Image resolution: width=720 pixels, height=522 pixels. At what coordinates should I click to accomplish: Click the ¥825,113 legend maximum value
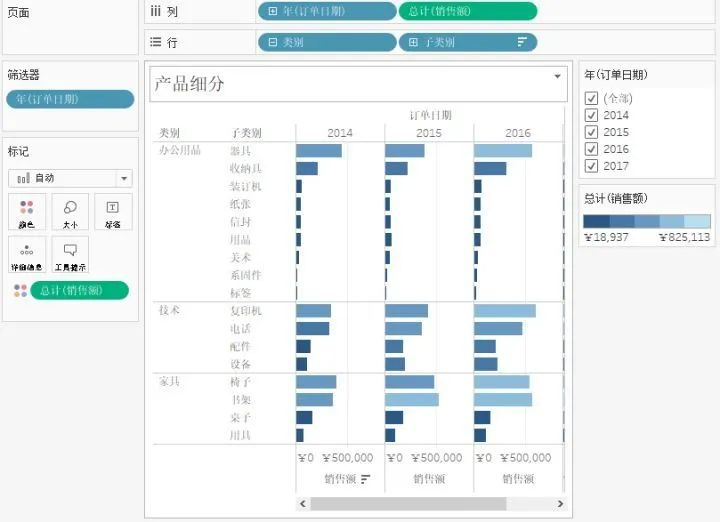685,237
